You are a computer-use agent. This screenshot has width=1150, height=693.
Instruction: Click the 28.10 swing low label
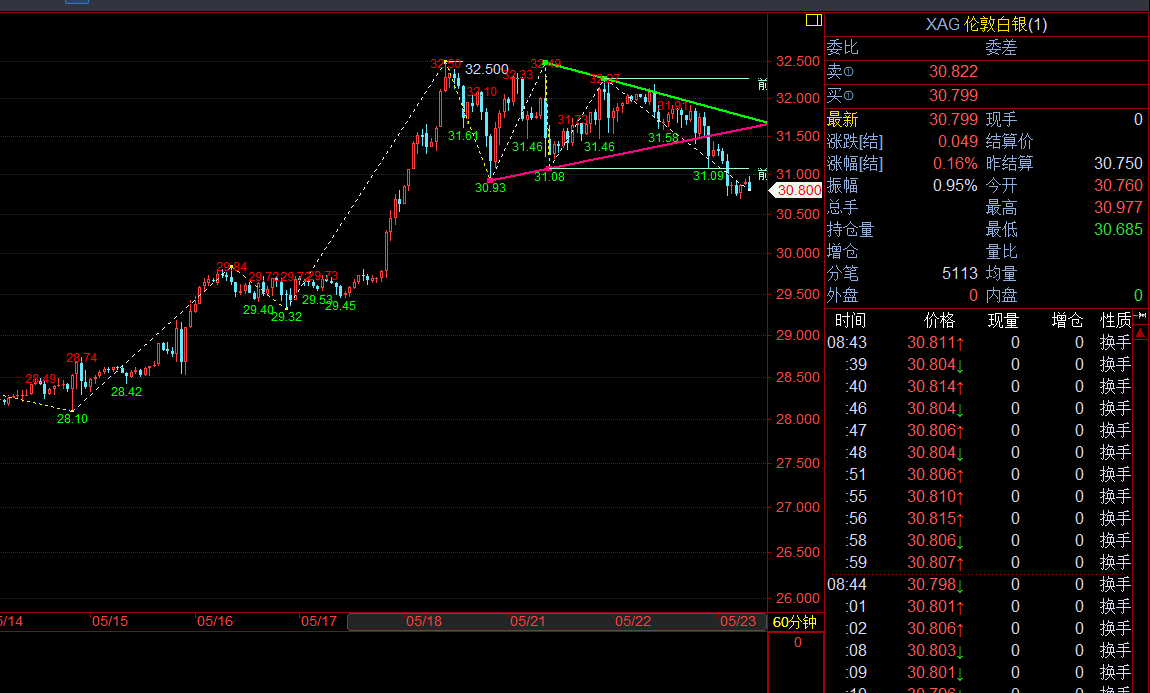pos(72,419)
